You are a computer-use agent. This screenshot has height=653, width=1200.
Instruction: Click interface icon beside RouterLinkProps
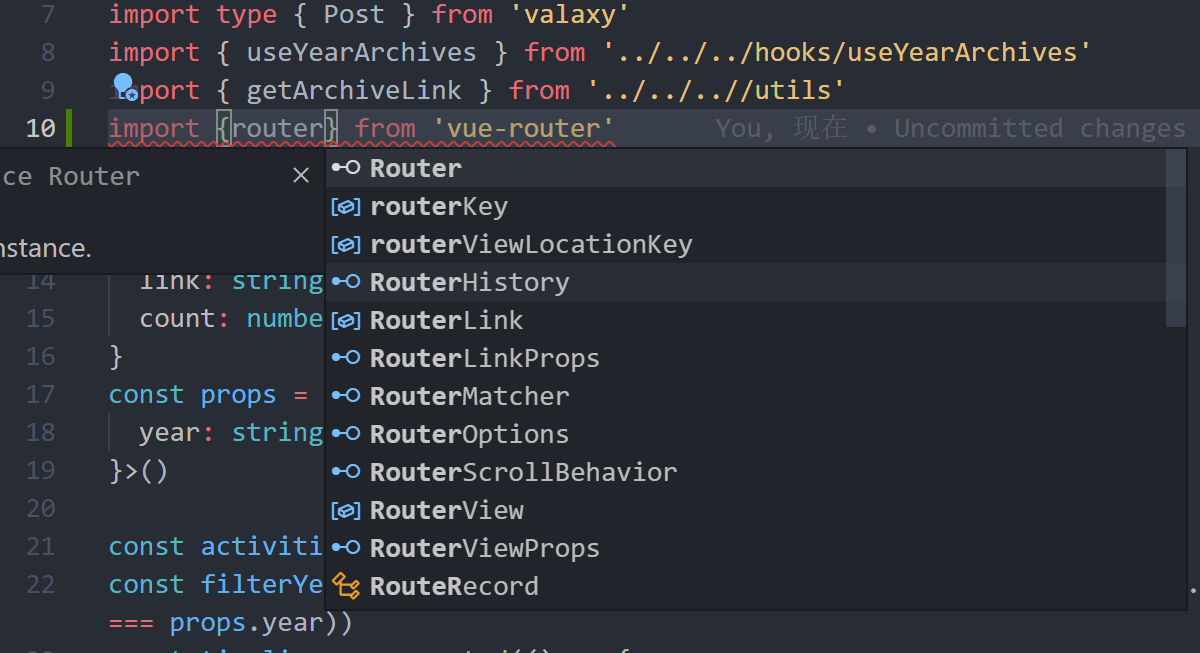point(346,358)
